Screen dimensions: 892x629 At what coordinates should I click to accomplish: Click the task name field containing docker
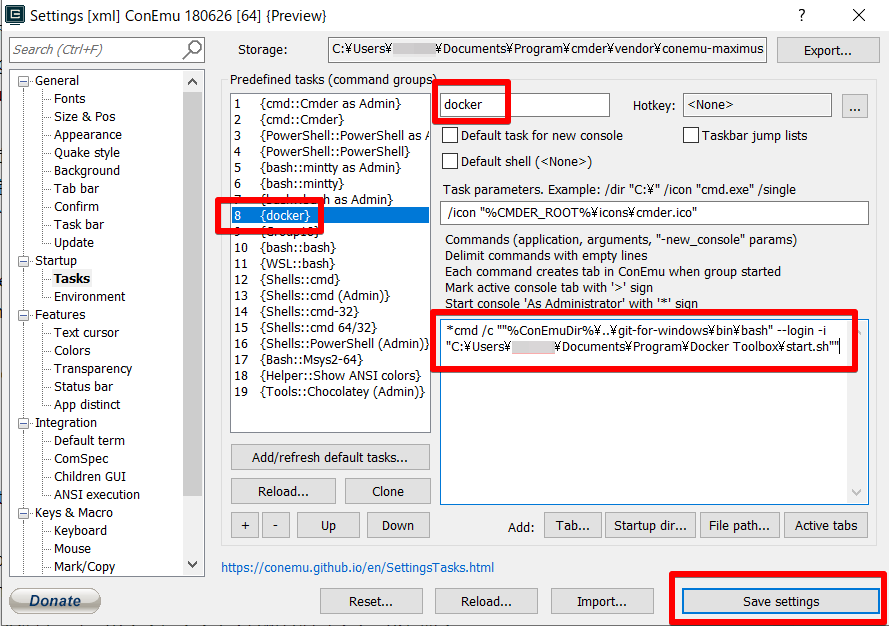pos(524,105)
